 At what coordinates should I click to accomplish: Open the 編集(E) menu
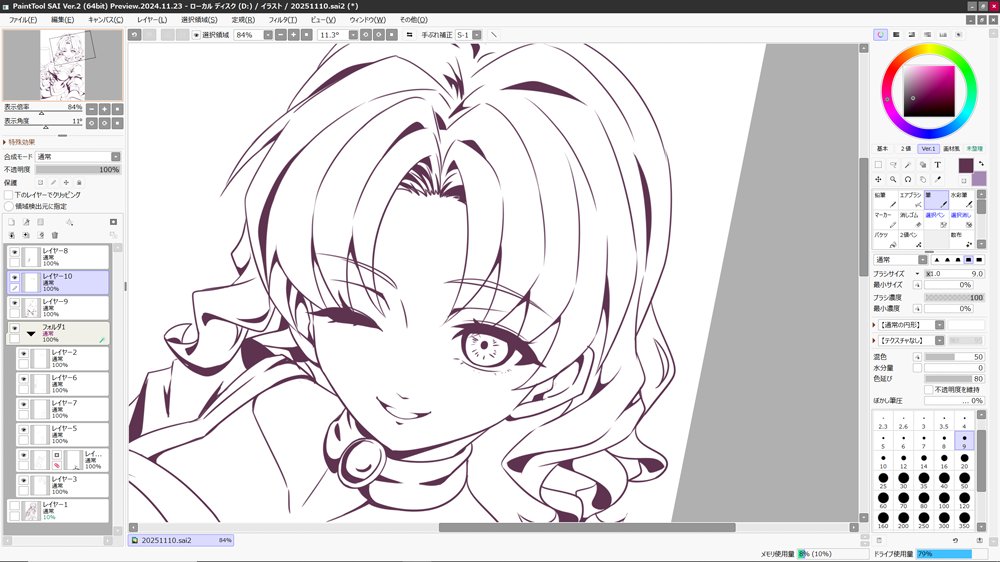click(x=62, y=20)
